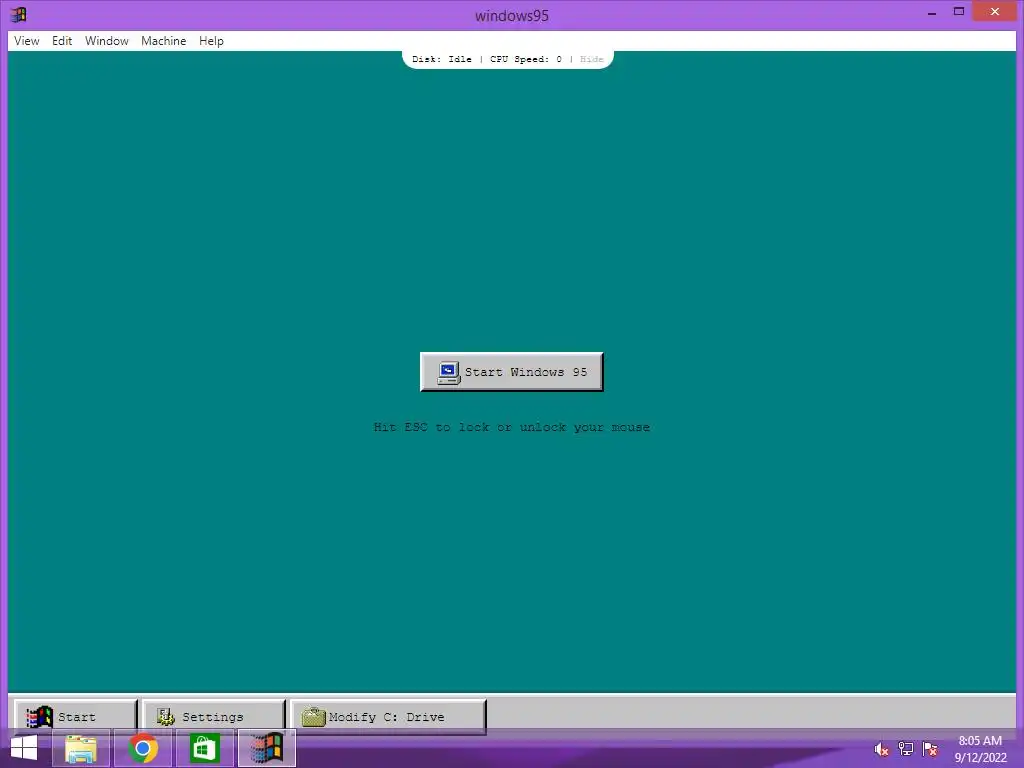Open the Windows 8 Start button

24,748
